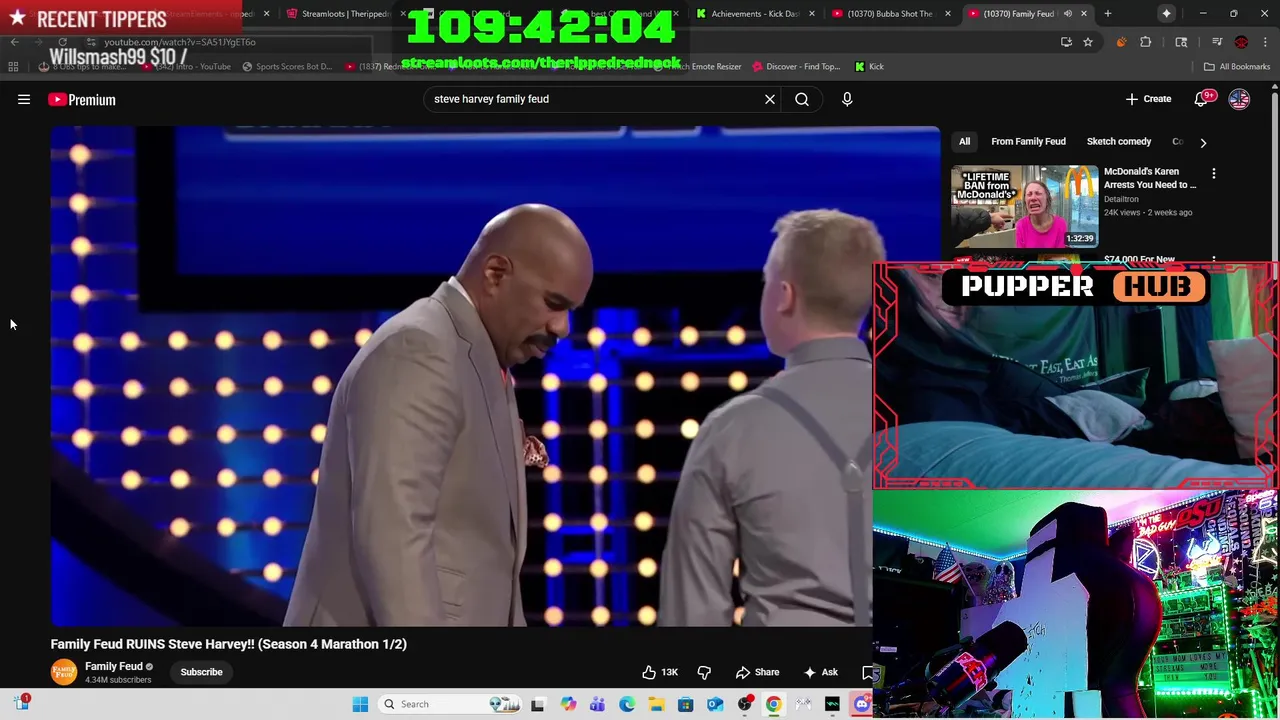Clear the search text with the X
Image resolution: width=1280 pixels, height=720 pixels.
770,99
